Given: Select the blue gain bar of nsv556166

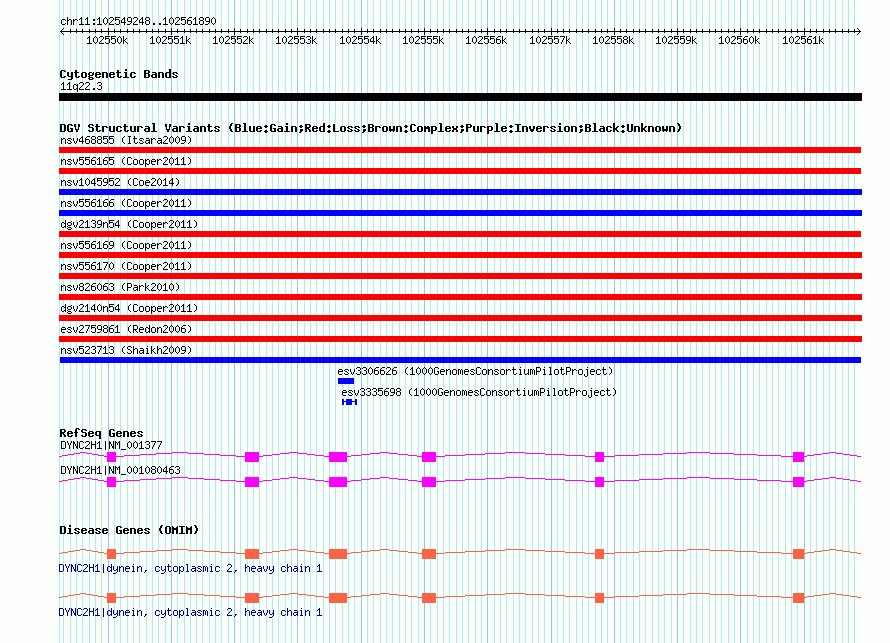Looking at the screenshot, I should click(x=460, y=213).
